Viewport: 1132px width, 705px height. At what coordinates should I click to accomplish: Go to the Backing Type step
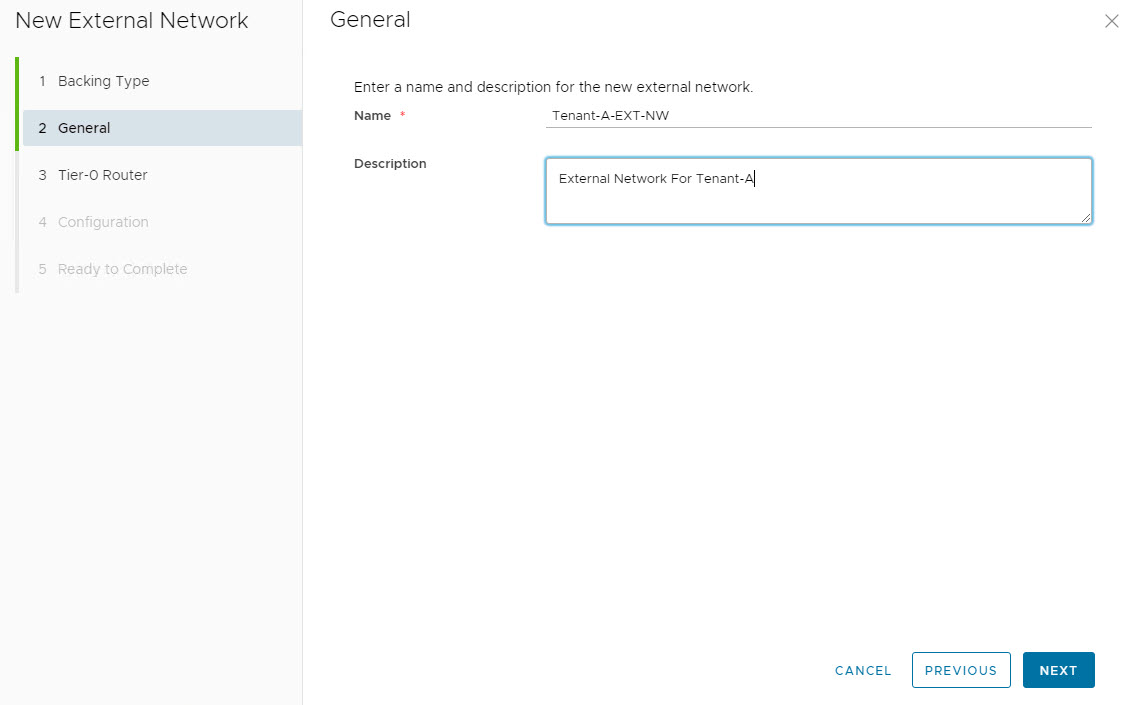point(103,81)
